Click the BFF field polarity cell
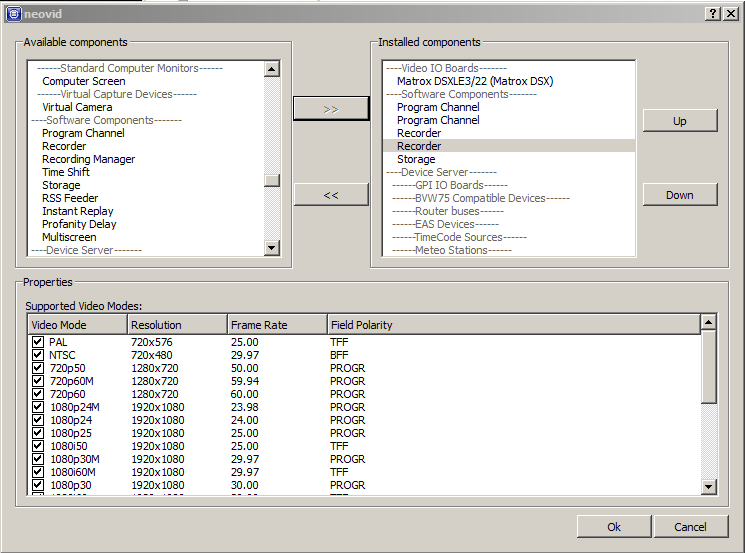 [339, 355]
